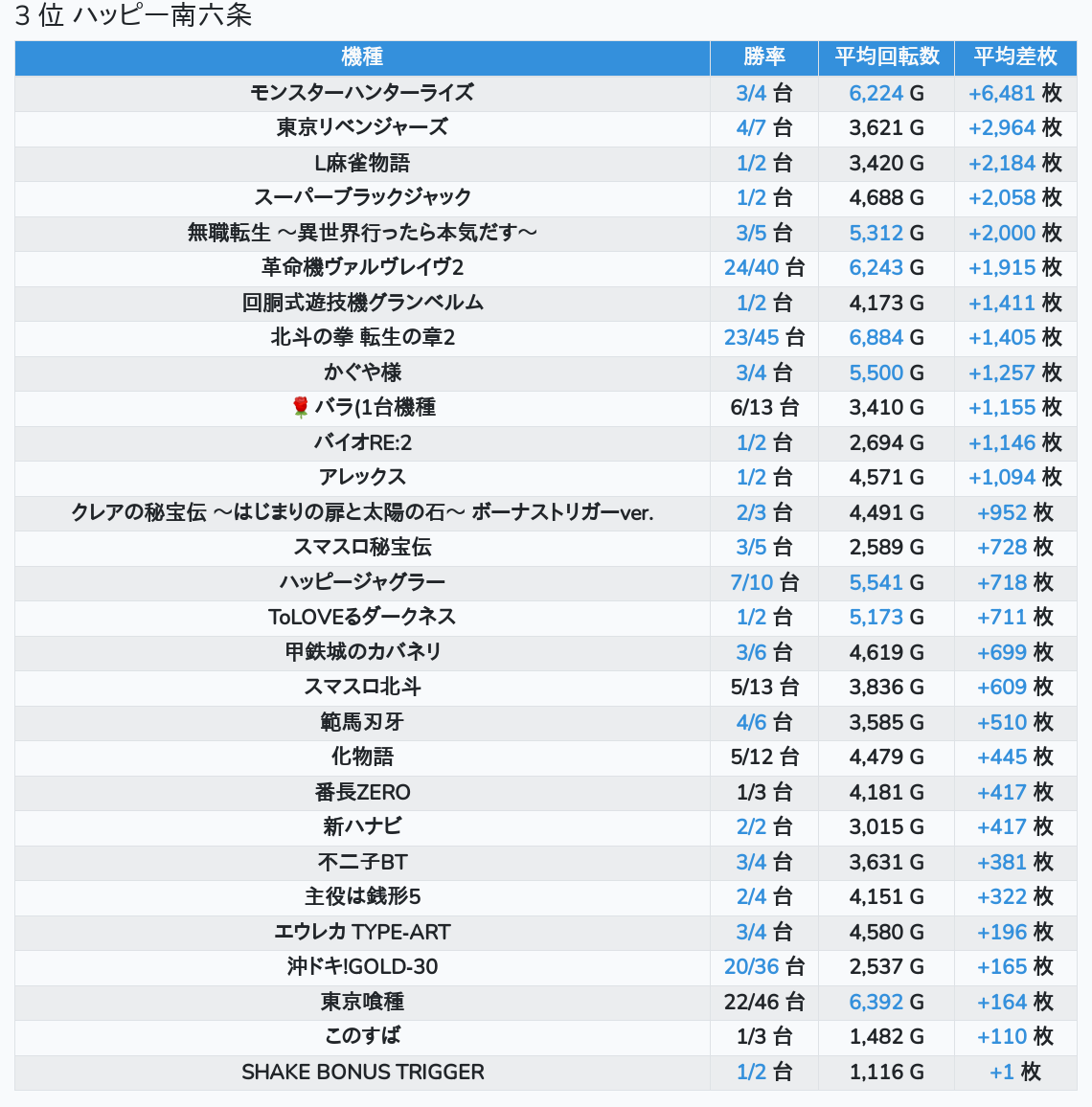Click the 東京喰種 machine name
The height and width of the screenshot is (1107, 1092).
(x=362, y=1002)
